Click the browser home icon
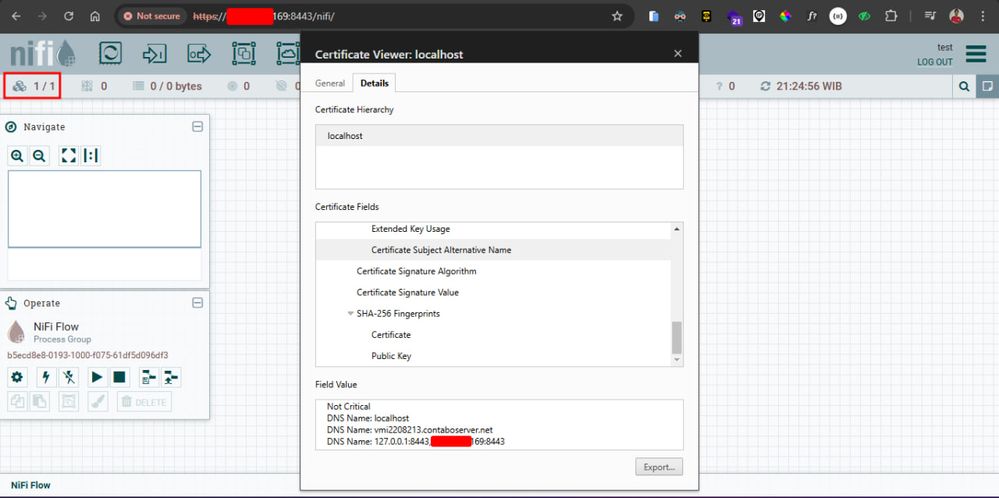 [x=95, y=17]
